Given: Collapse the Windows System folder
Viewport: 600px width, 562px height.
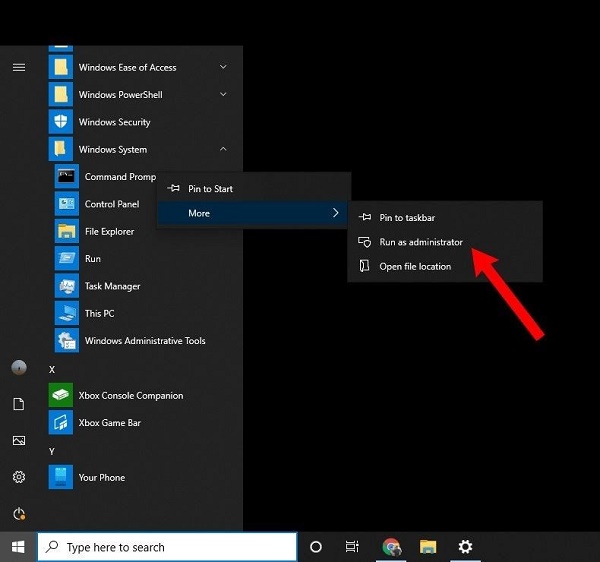Looking at the screenshot, I should 223,150.
